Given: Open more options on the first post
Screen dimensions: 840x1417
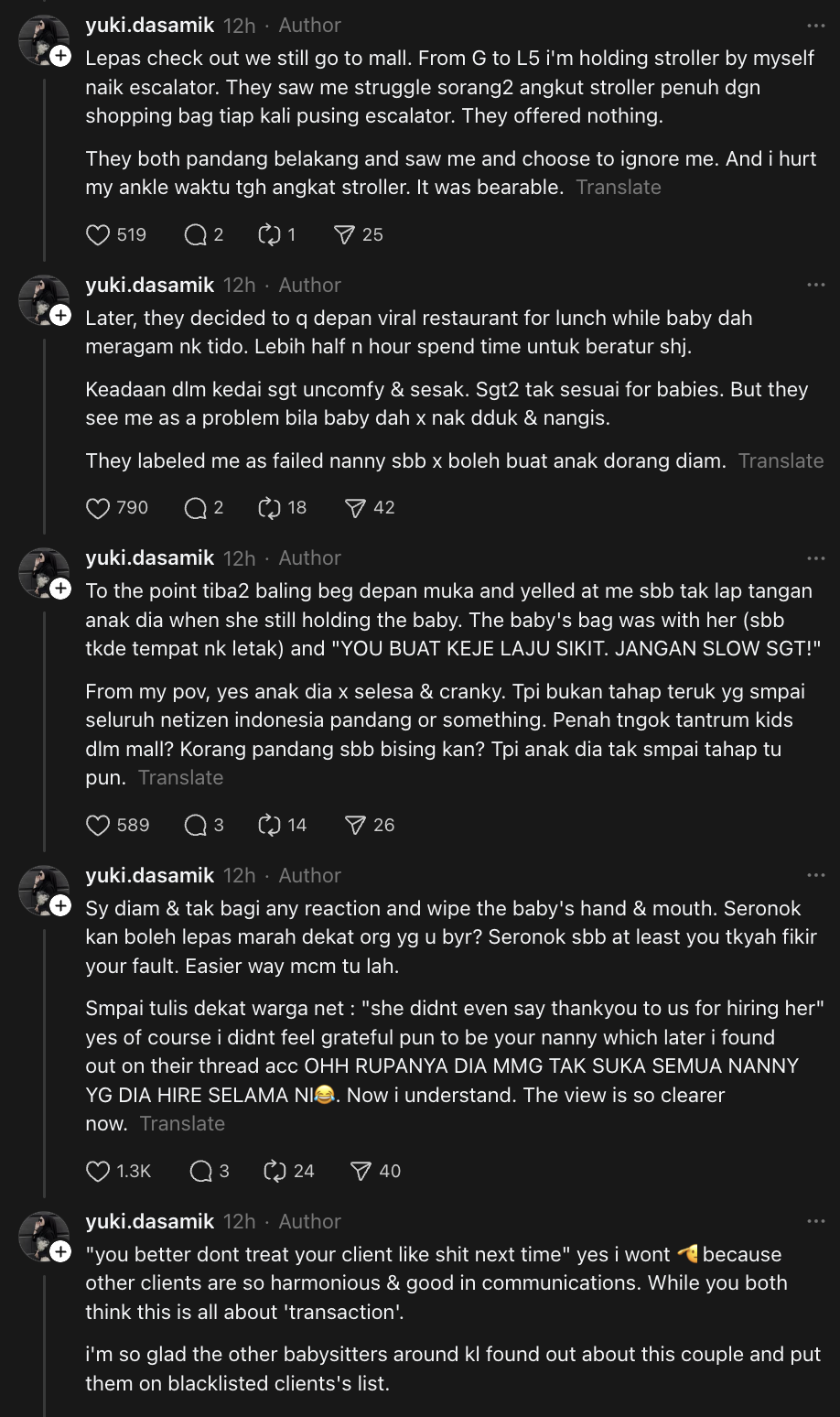Looking at the screenshot, I should (x=815, y=26).
